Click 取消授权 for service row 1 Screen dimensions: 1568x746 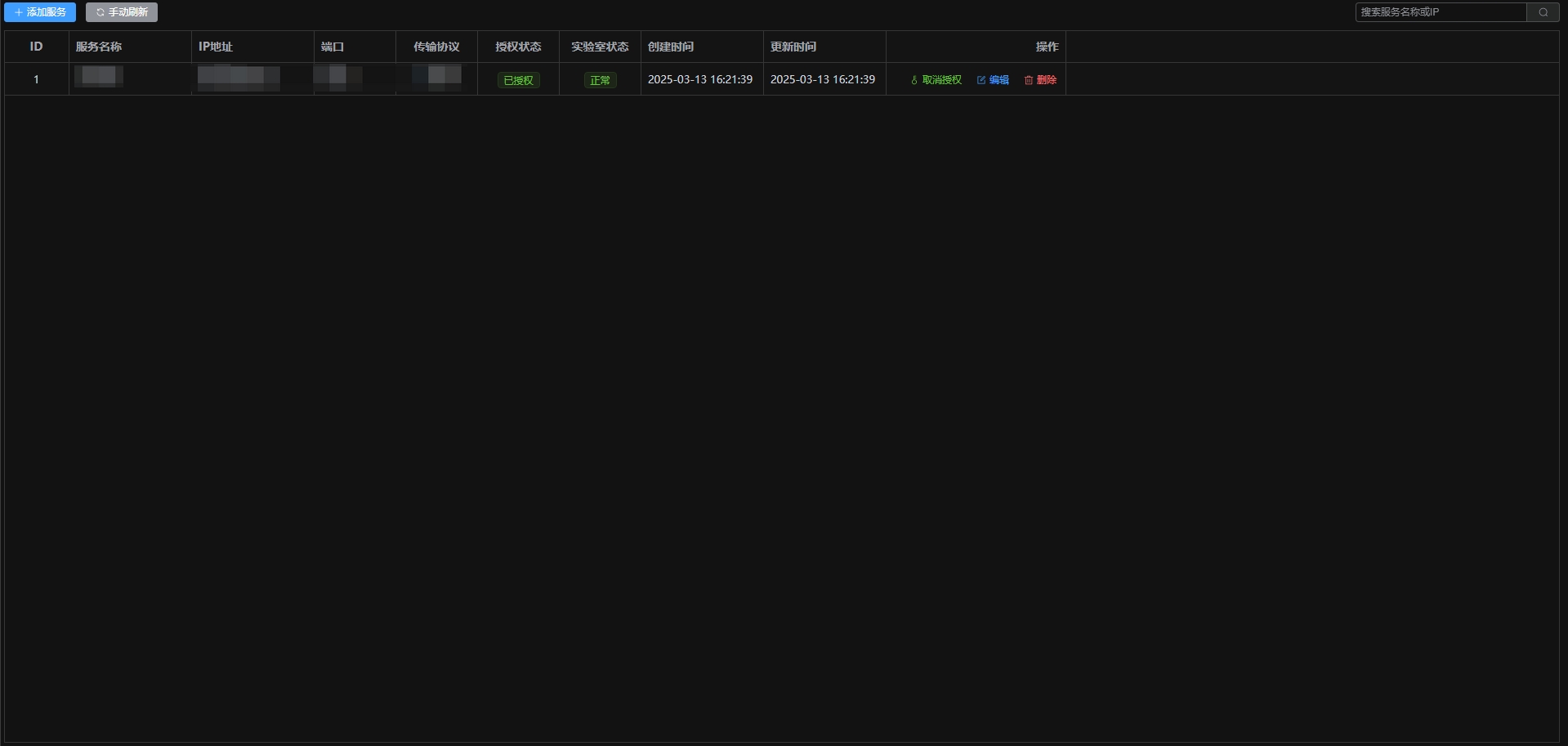(x=936, y=80)
